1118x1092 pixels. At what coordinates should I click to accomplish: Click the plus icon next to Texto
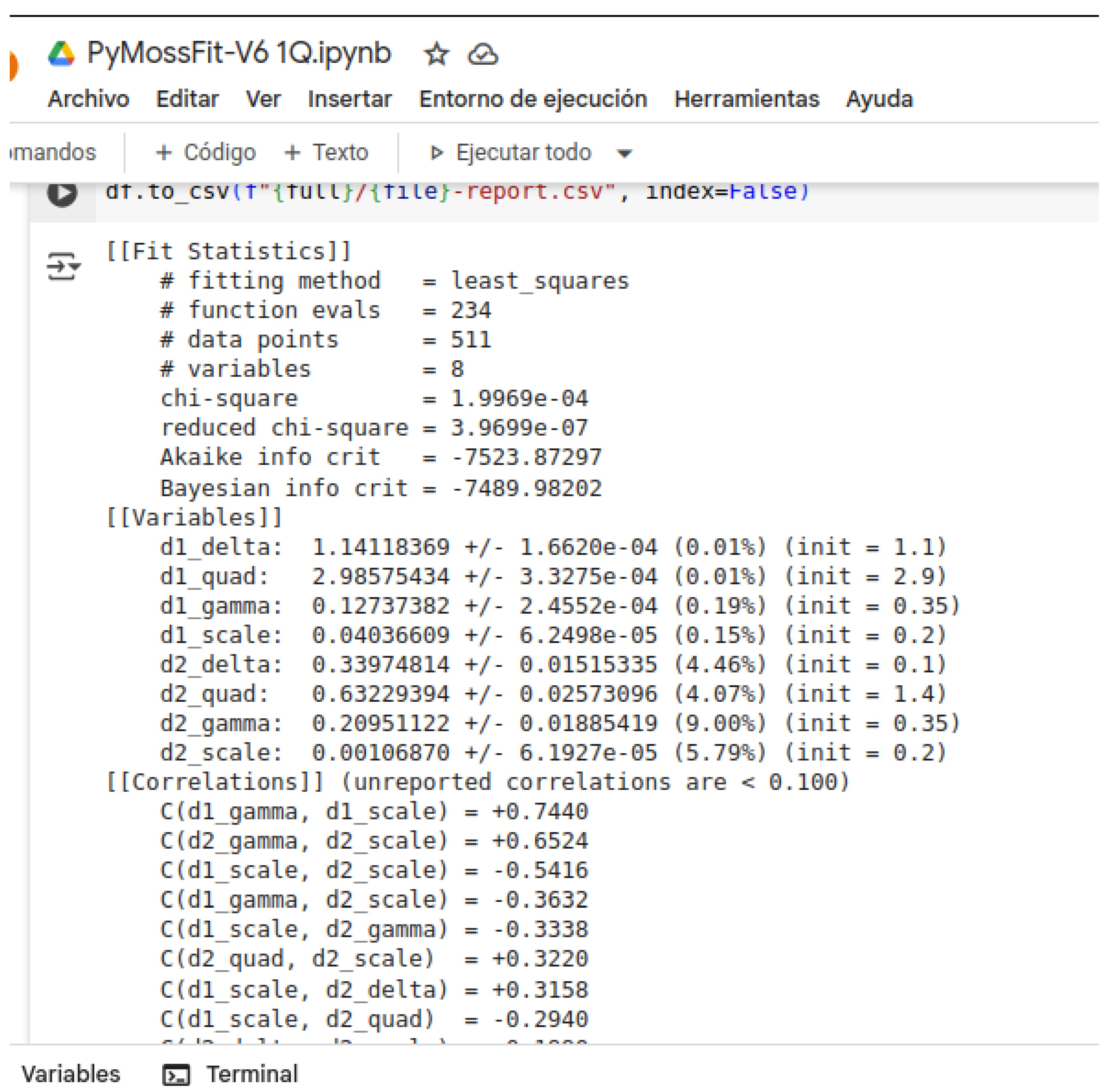tap(293, 152)
